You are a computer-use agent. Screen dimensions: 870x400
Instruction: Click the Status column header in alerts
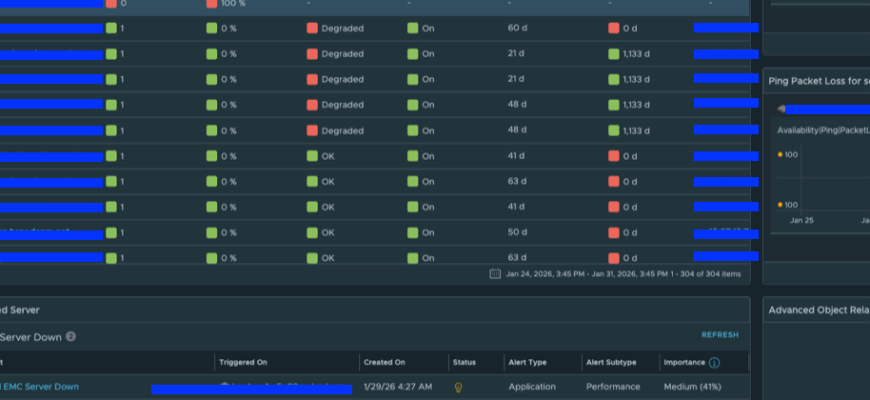pyautogui.click(x=464, y=362)
